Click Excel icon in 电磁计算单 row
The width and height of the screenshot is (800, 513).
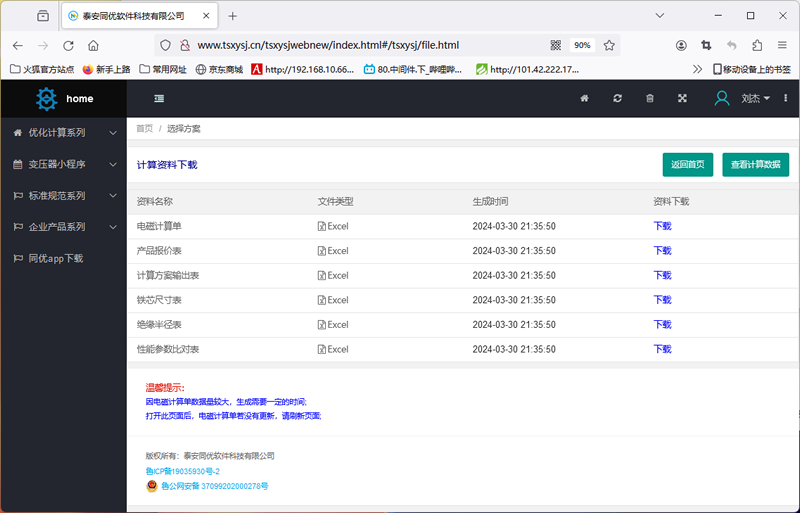pyautogui.click(x=321, y=226)
